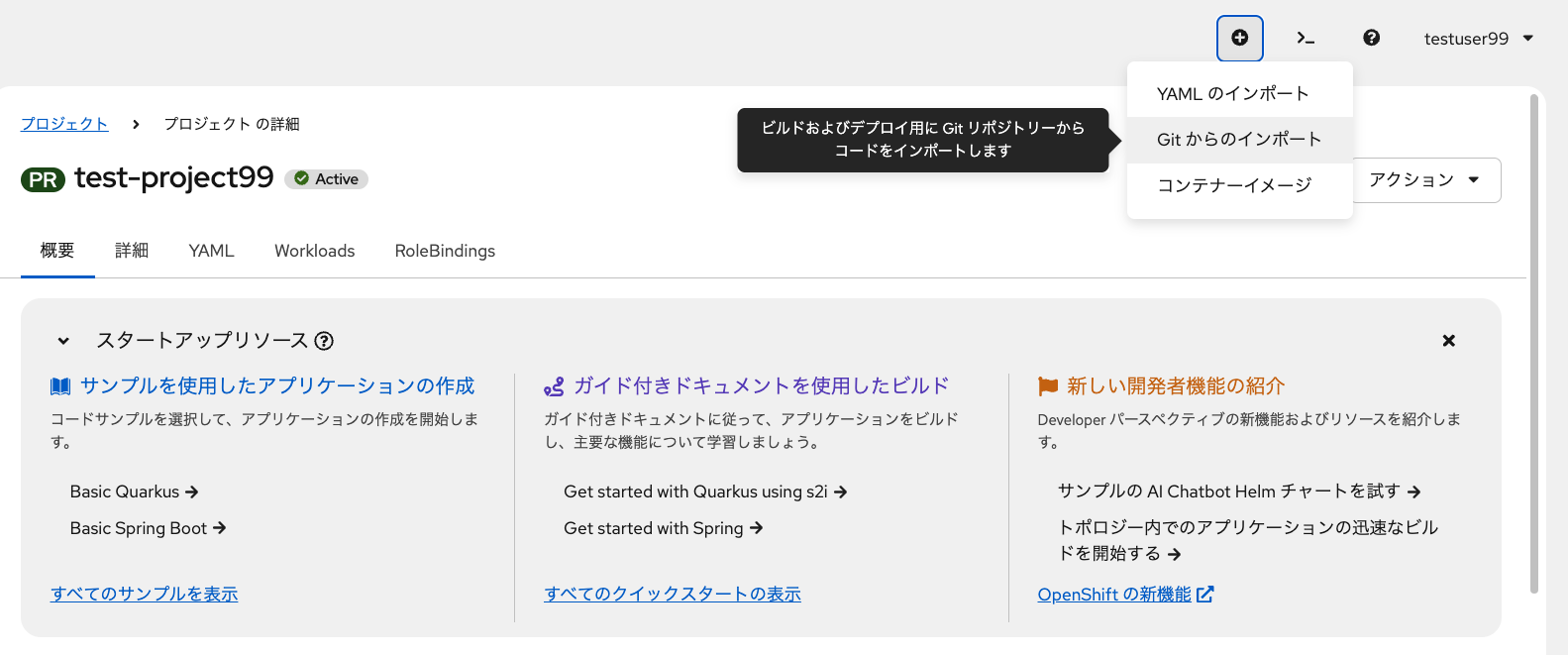The image size is (1568, 655).
Task: Click the page vertical scrollbar
Action: click(x=1534, y=344)
